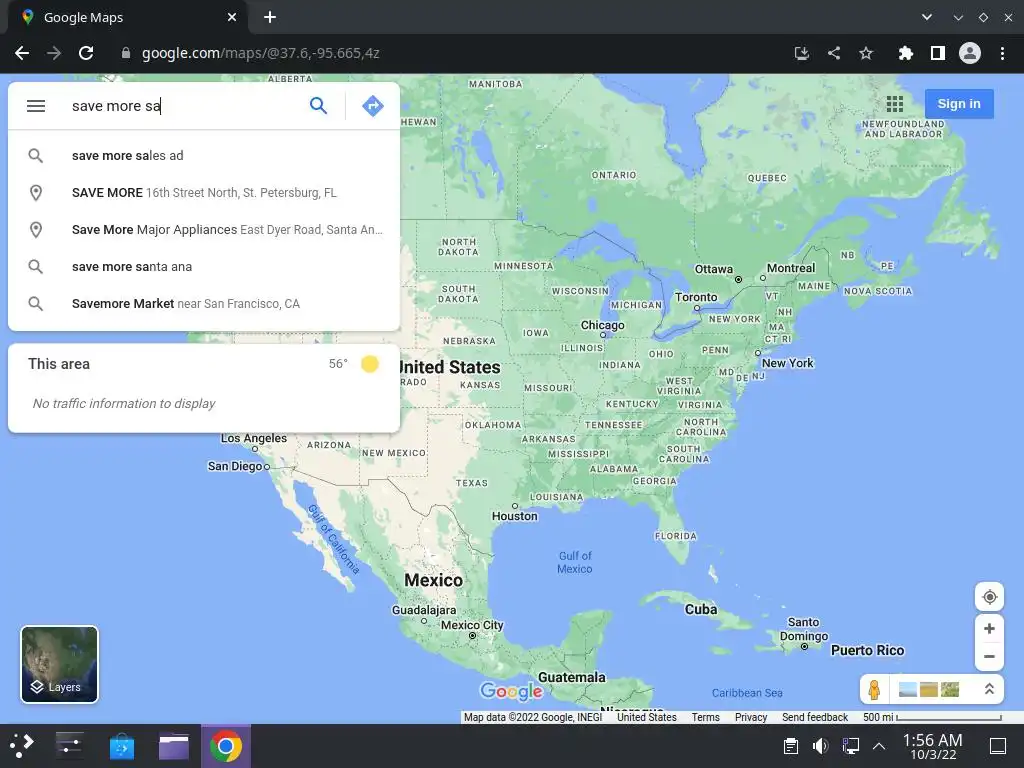Screen dimensions: 1024x768
Task: View site info via the padlock icon
Action: pos(126,53)
